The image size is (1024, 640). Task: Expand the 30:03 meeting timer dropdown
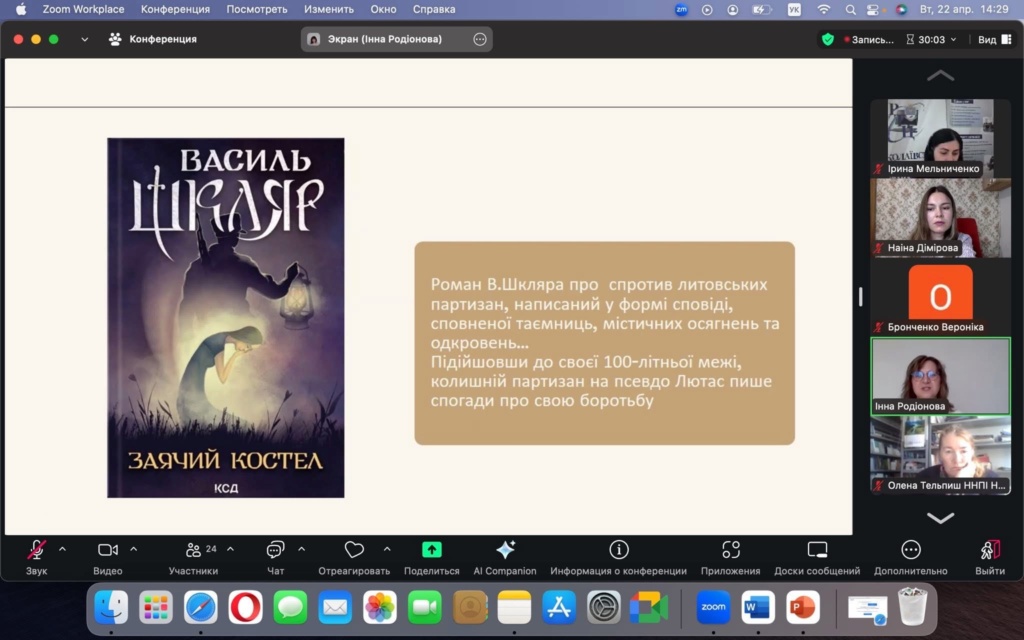coord(931,40)
